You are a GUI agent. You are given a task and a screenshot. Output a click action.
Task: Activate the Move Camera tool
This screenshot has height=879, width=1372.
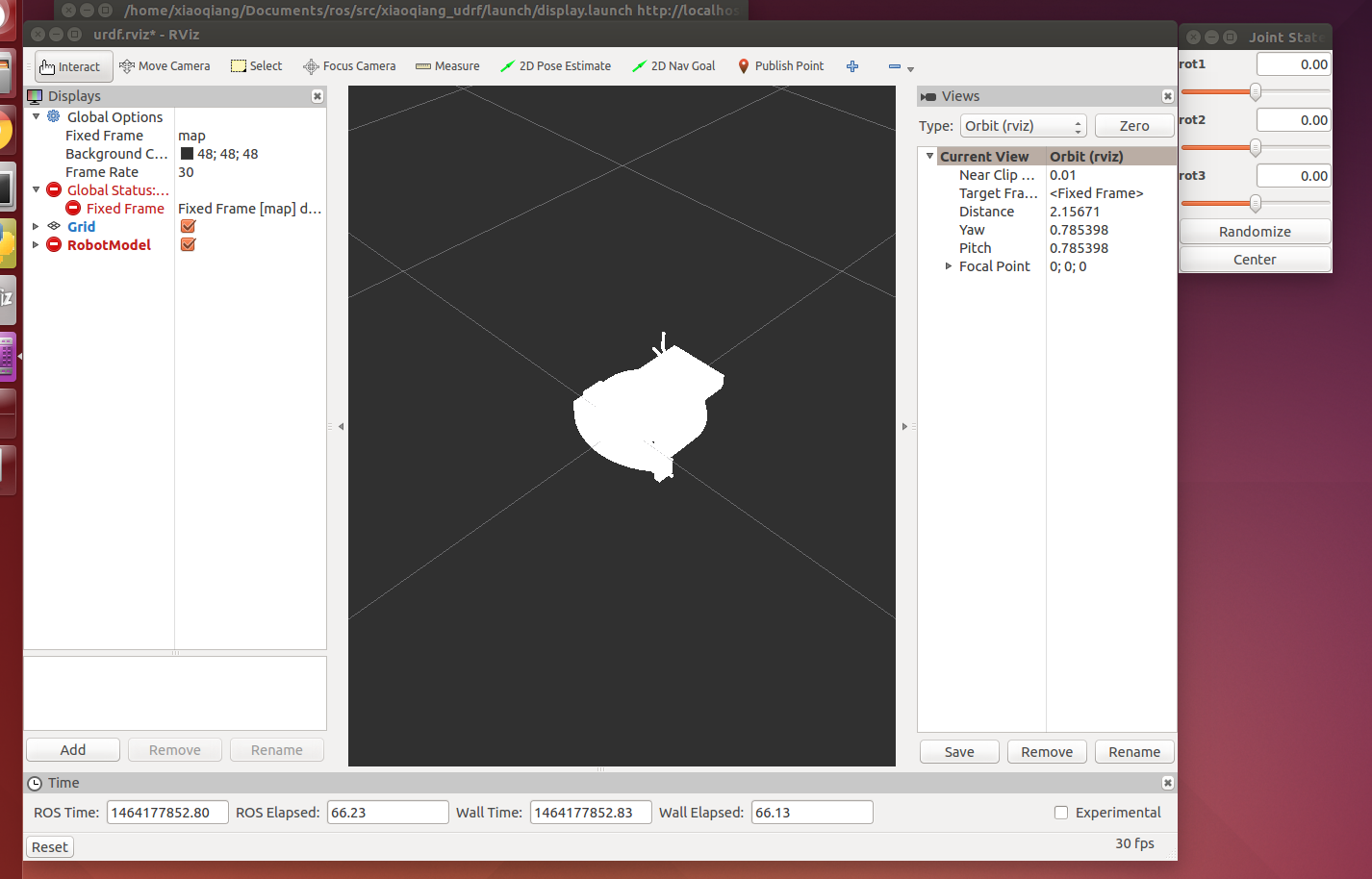click(165, 66)
